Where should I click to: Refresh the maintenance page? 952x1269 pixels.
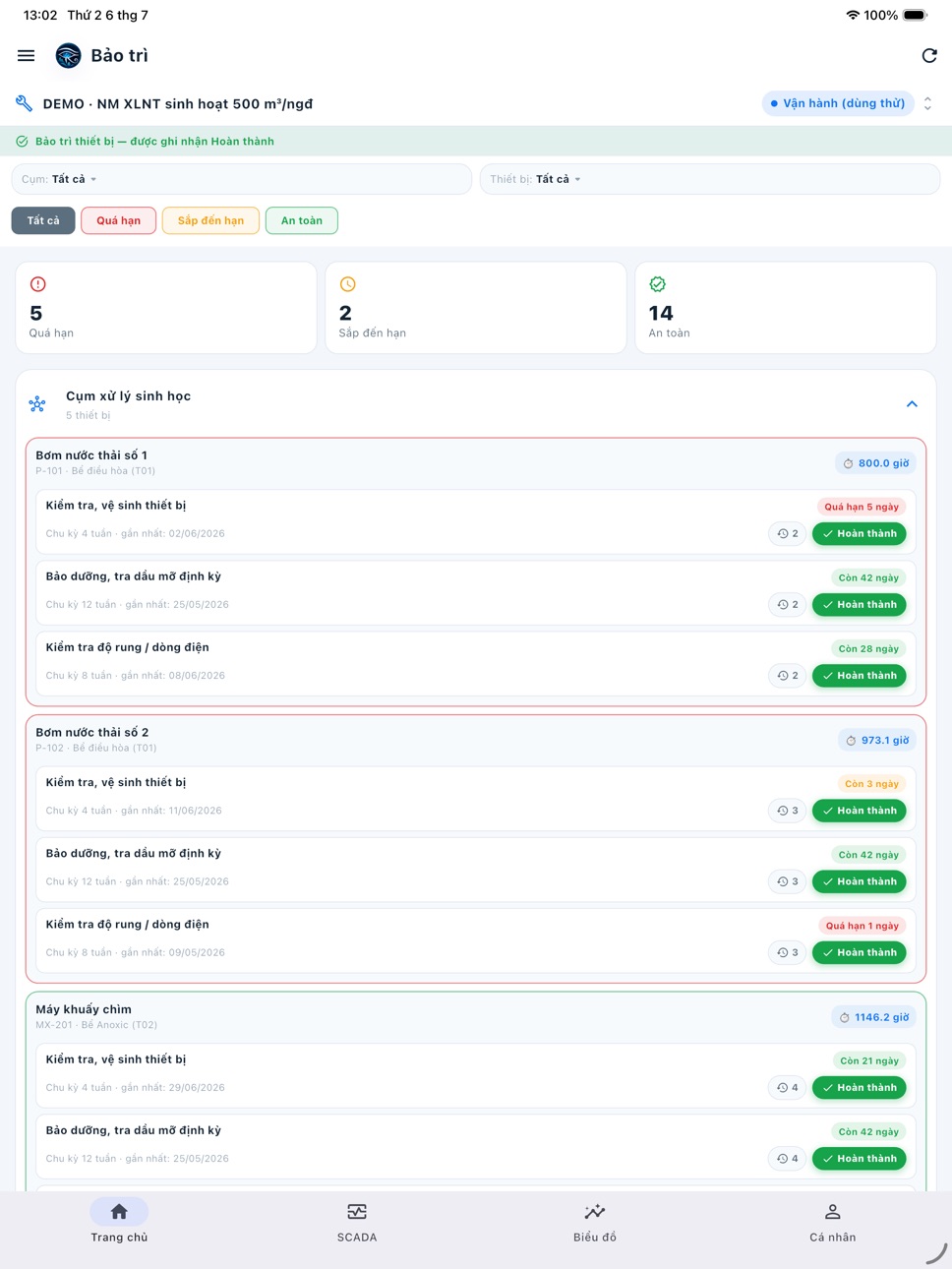928,56
